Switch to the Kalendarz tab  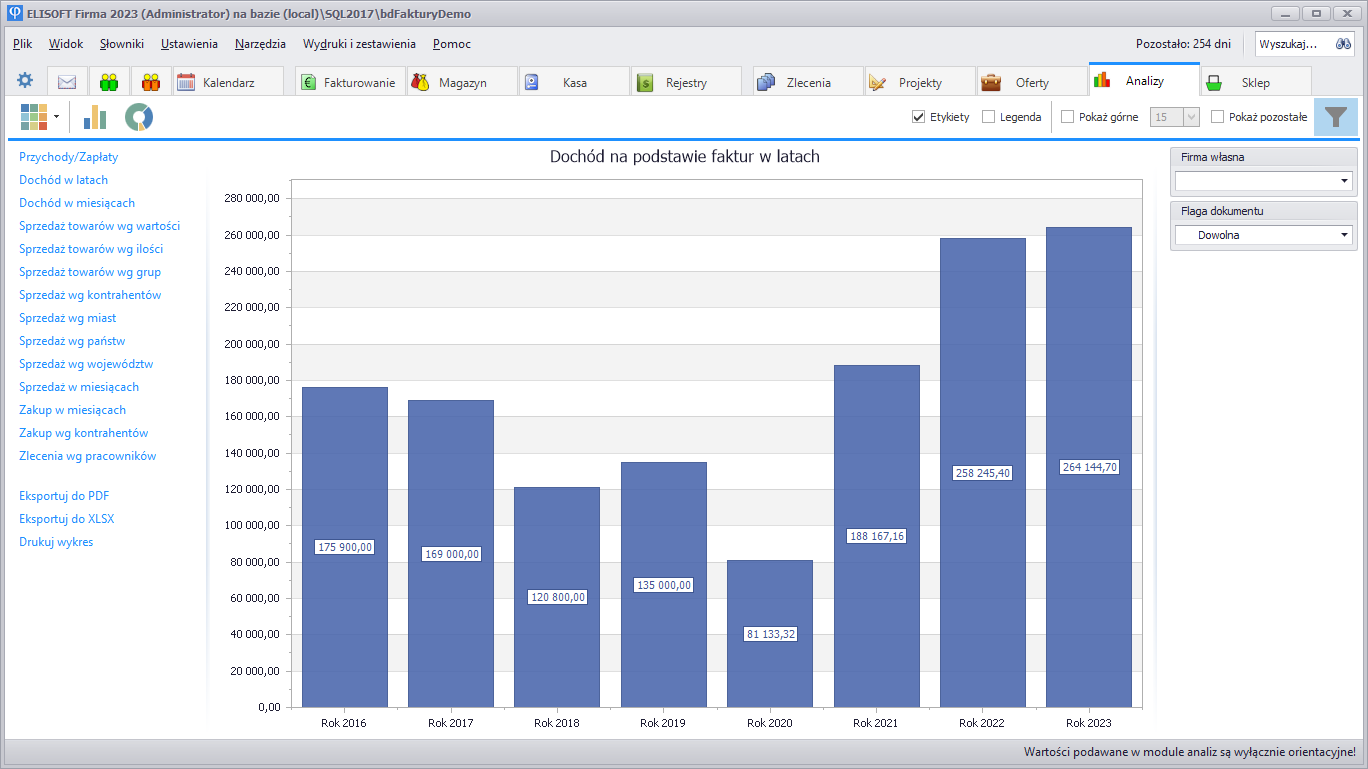(x=228, y=82)
